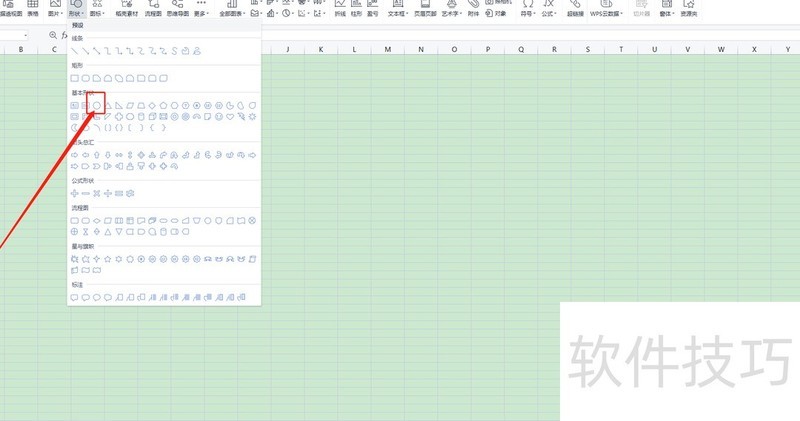The image size is (800, 421).
Task: Choose the diamond basic shape
Action: click(x=152, y=106)
